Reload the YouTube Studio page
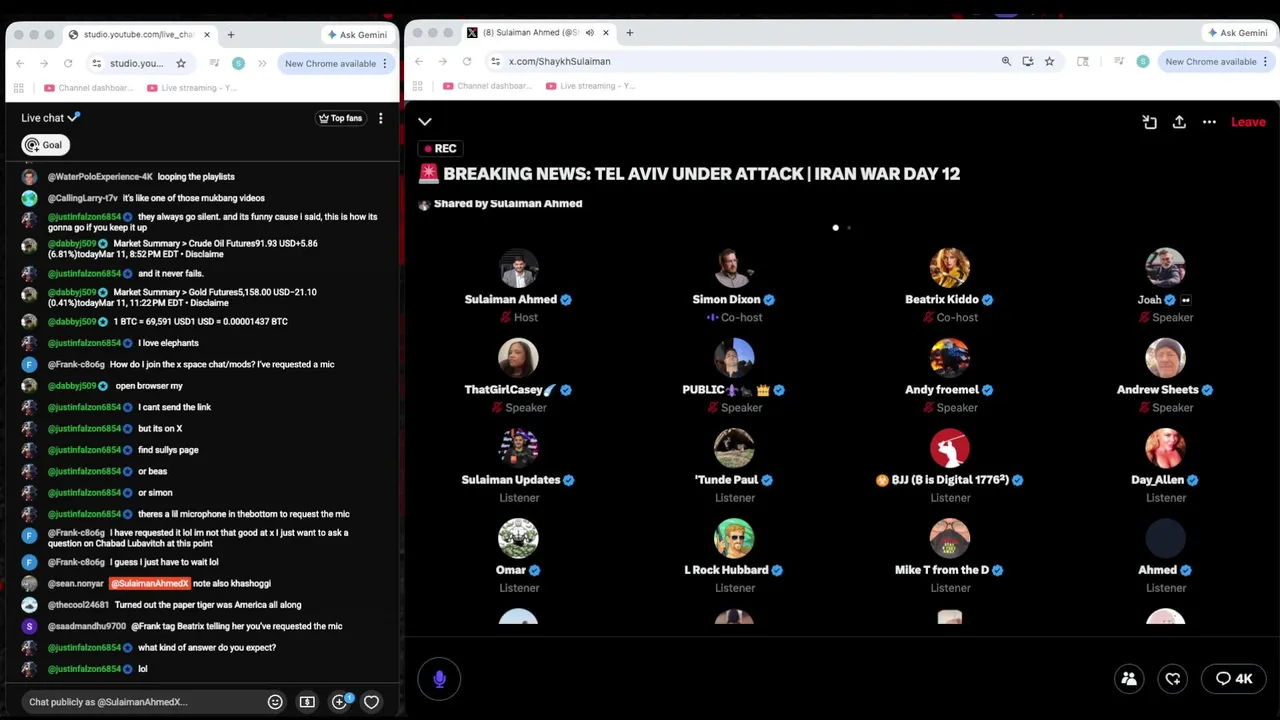1280x720 pixels. 68,63
